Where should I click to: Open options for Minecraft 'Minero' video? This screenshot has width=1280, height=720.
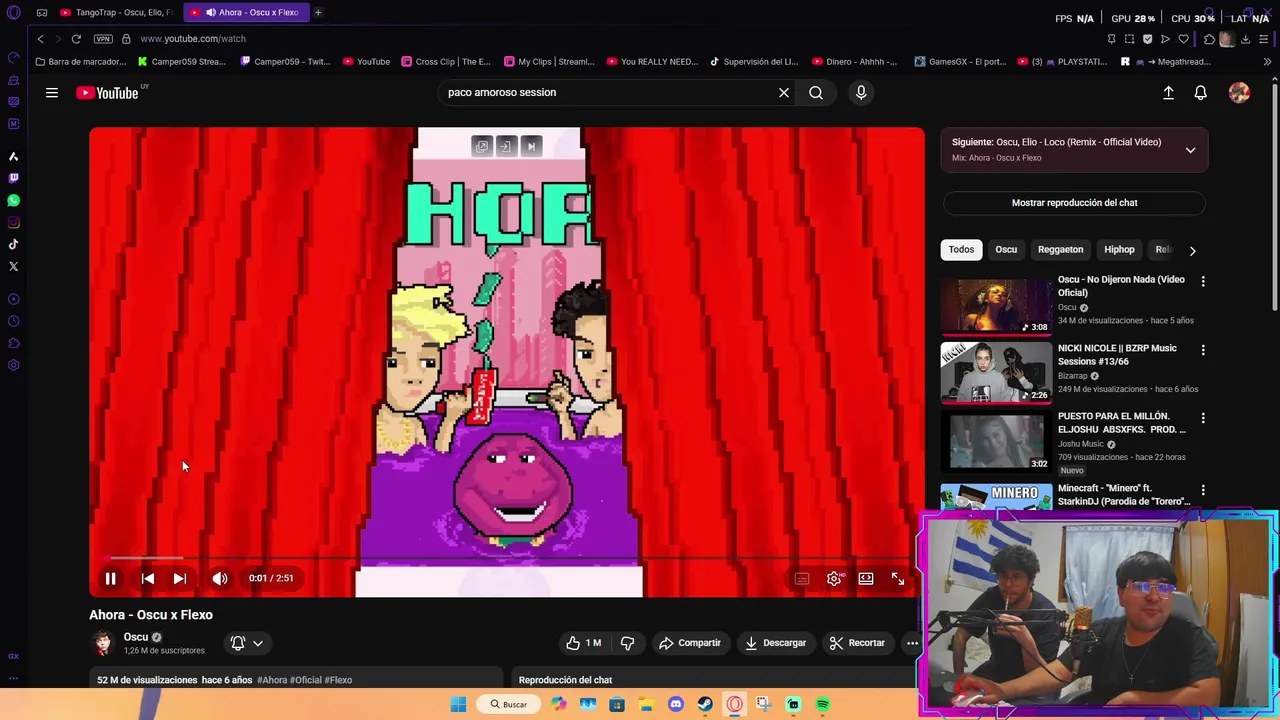[1203, 491]
